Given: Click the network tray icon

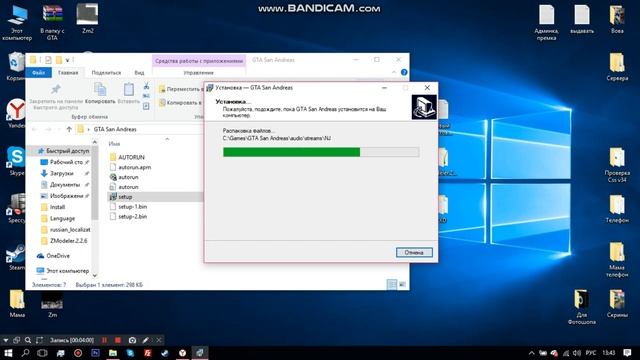Looking at the screenshot, I should [x=566, y=353].
